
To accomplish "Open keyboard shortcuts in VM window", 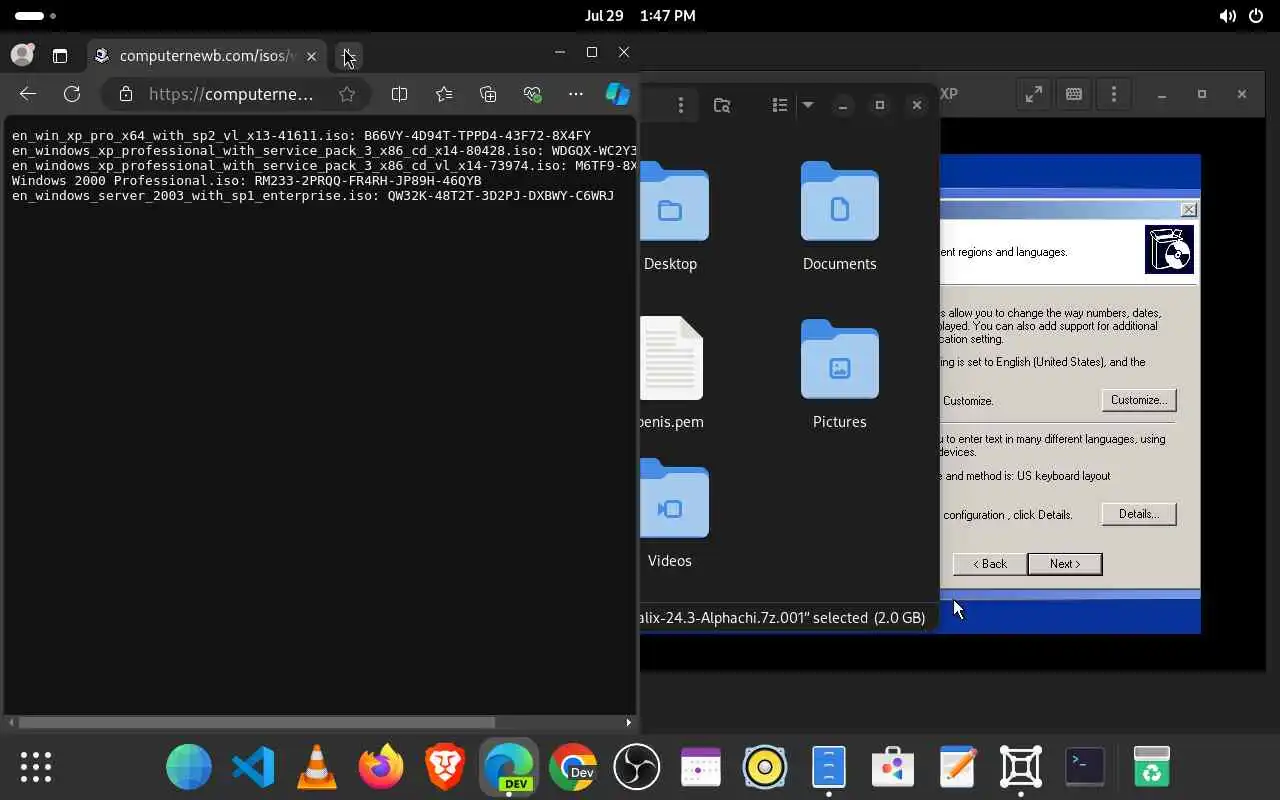I will tap(1074, 94).
